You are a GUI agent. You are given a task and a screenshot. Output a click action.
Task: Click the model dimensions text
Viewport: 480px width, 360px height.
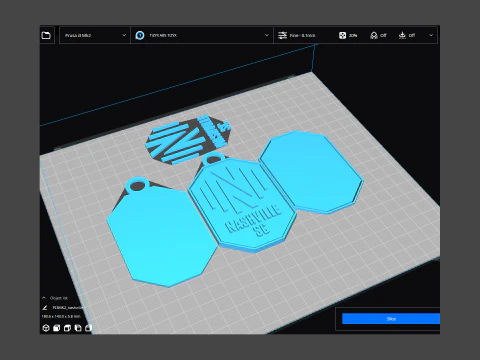pyautogui.click(x=61, y=316)
